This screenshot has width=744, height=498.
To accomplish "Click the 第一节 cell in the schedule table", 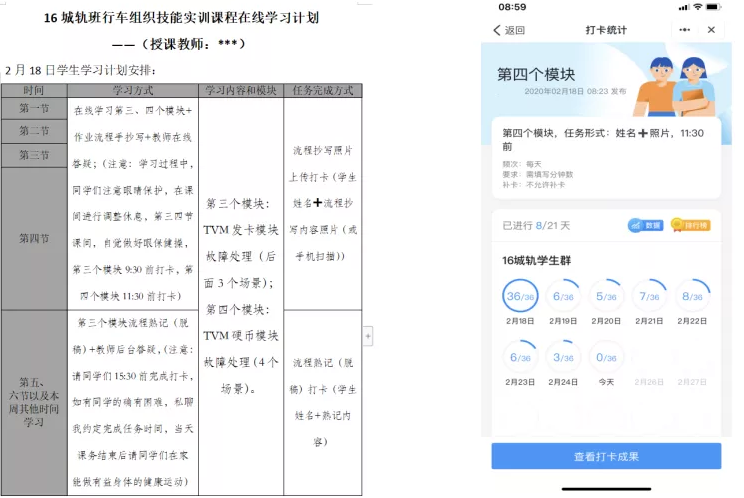I will point(34,107).
